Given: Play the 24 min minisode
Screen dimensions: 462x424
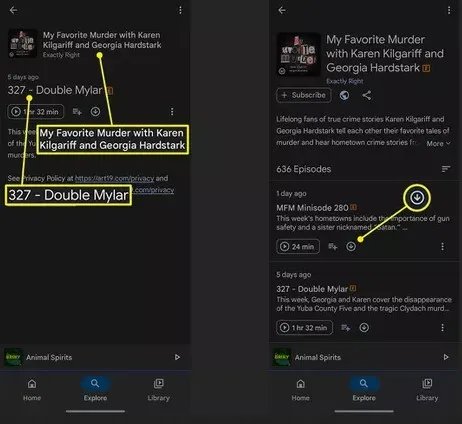Looking at the screenshot, I should tap(298, 246).
